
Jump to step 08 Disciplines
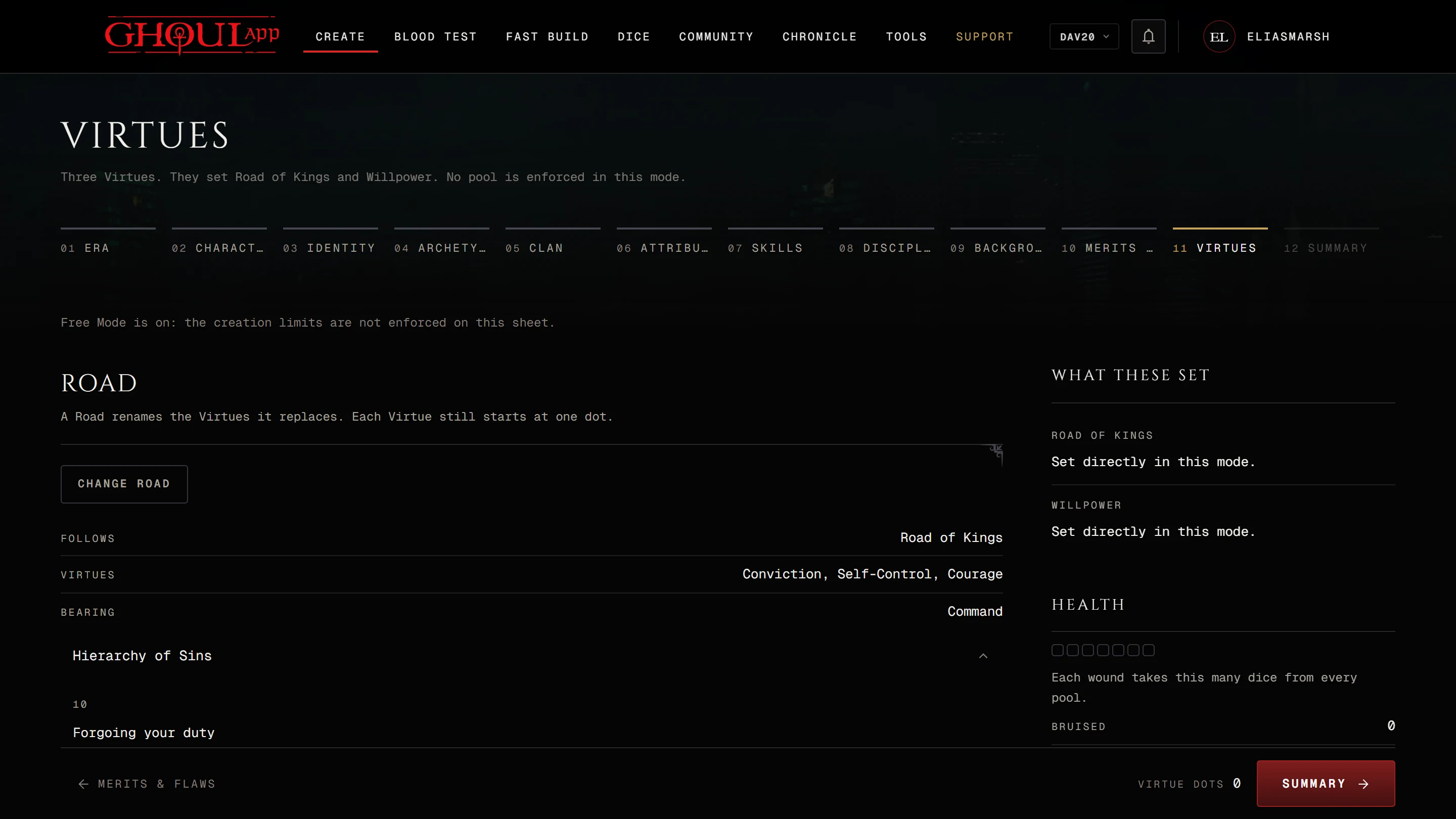coord(886,242)
